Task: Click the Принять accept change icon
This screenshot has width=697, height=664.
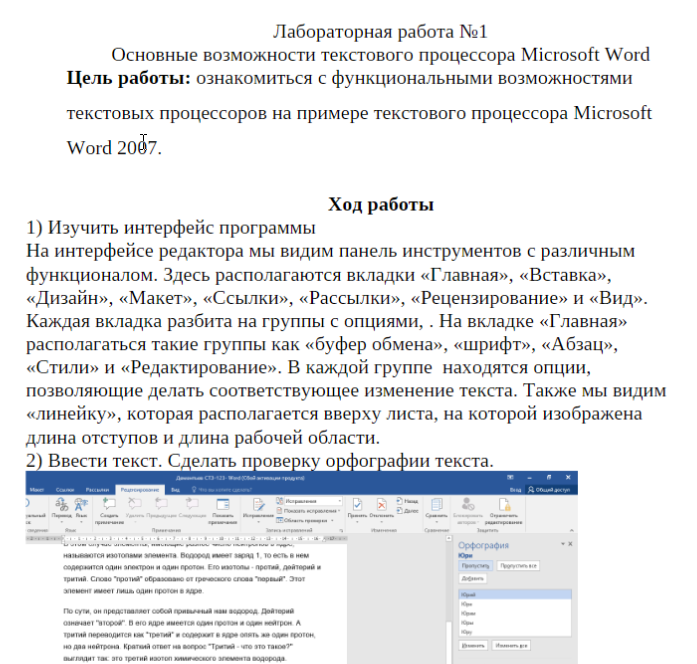Action: [357, 504]
